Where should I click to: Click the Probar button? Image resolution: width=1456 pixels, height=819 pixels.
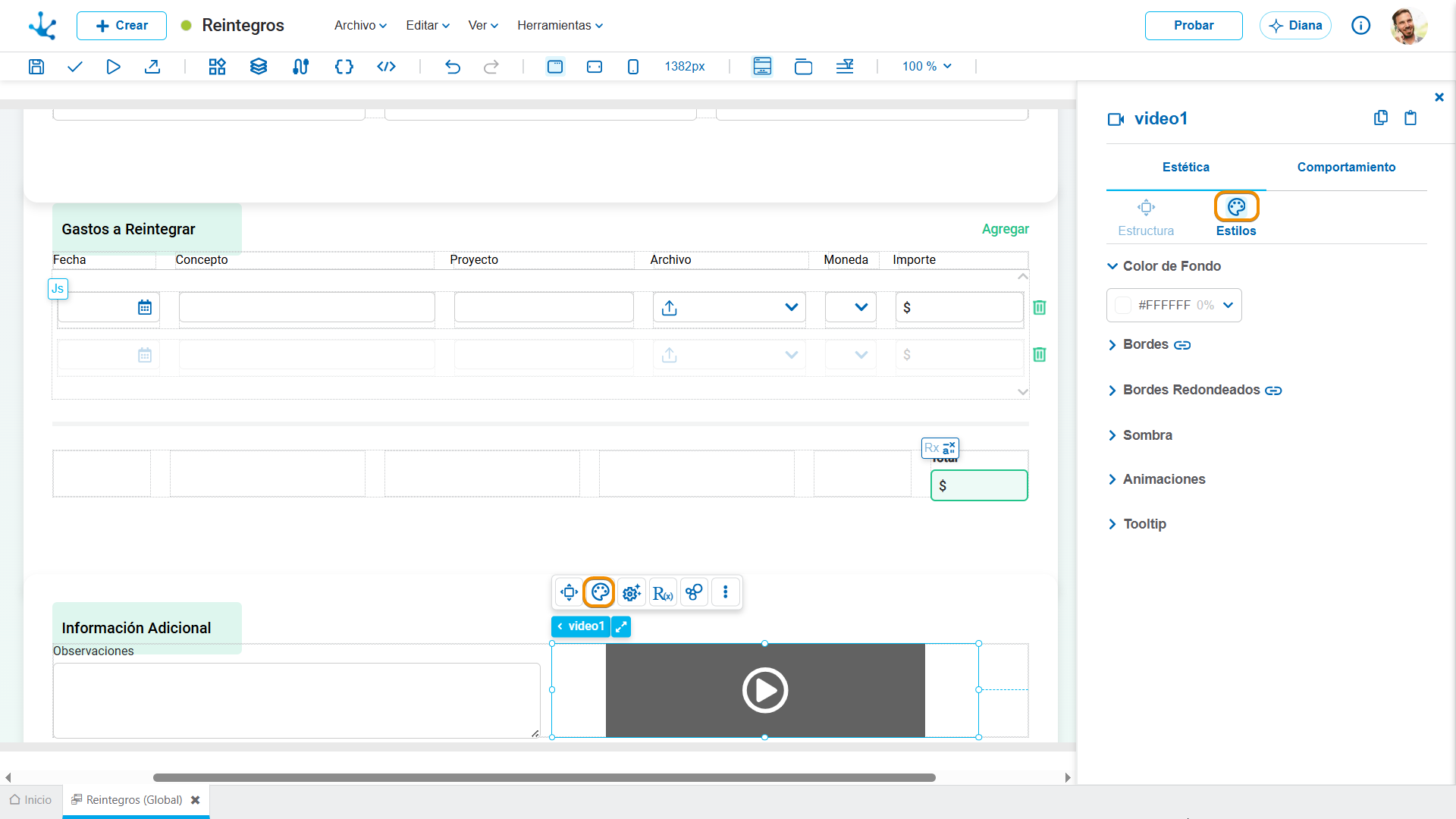(x=1194, y=26)
